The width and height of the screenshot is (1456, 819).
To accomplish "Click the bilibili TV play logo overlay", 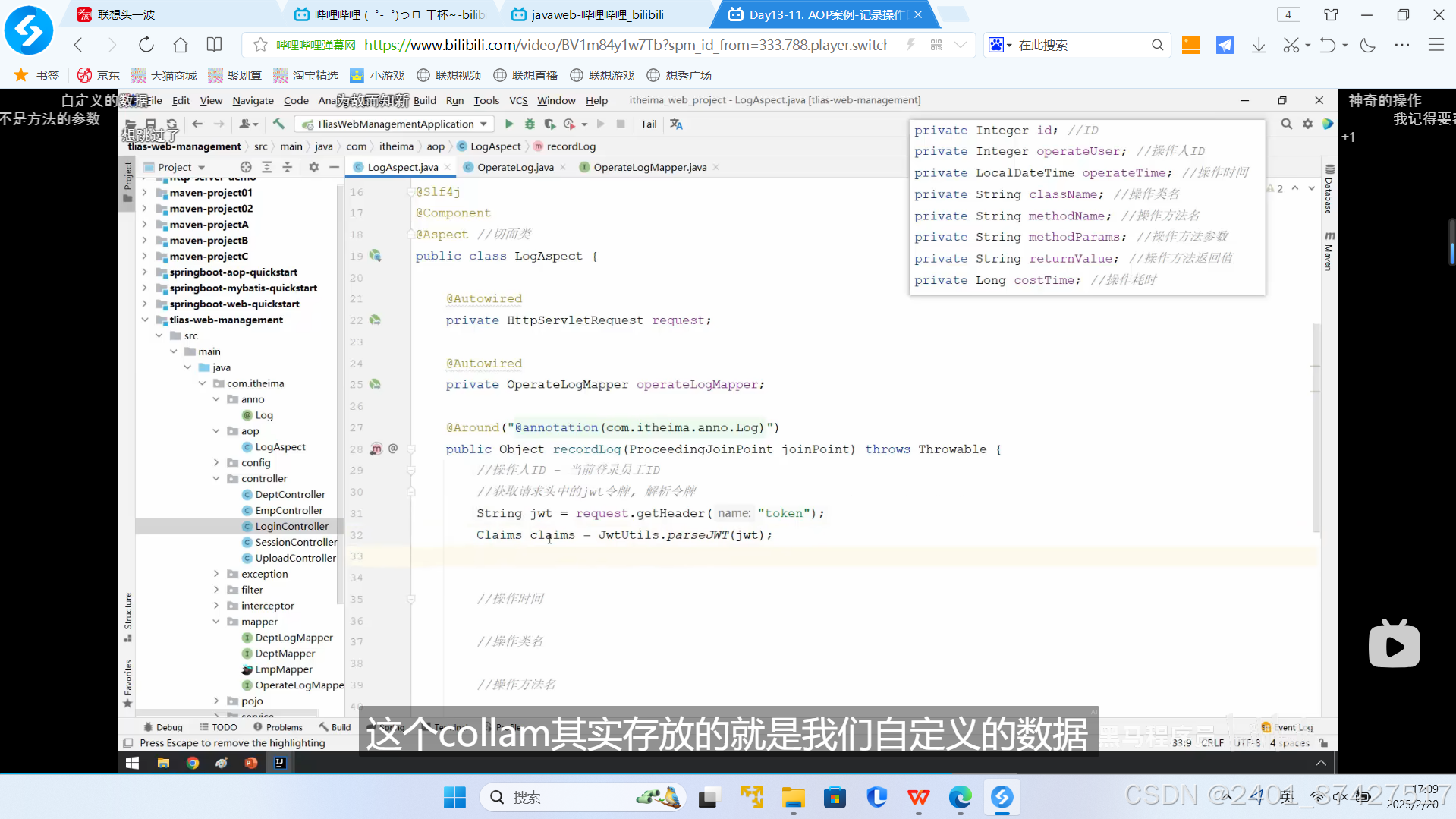I will point(1395,644).
